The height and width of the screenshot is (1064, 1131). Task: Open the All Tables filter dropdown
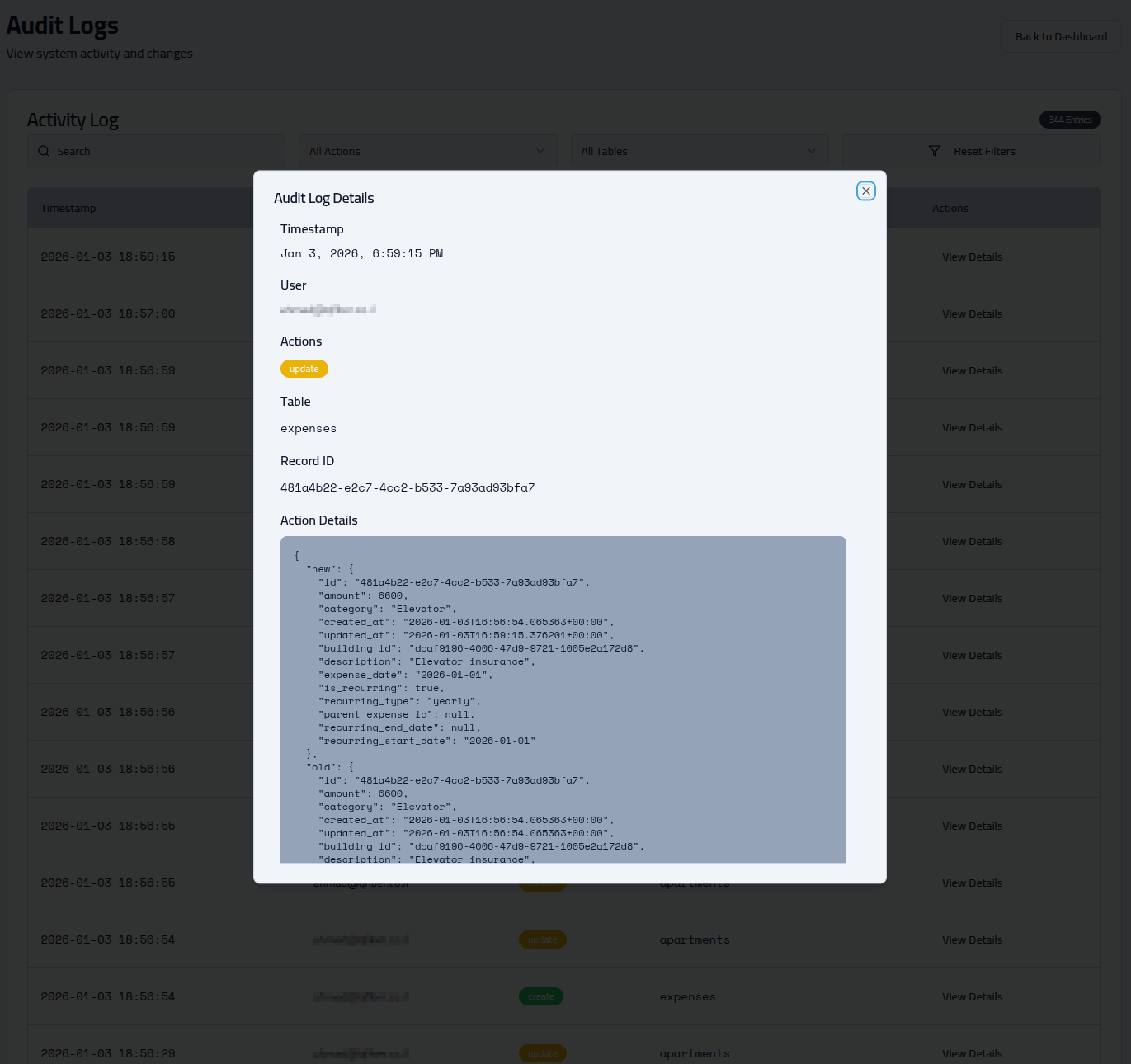pos(699,152)
